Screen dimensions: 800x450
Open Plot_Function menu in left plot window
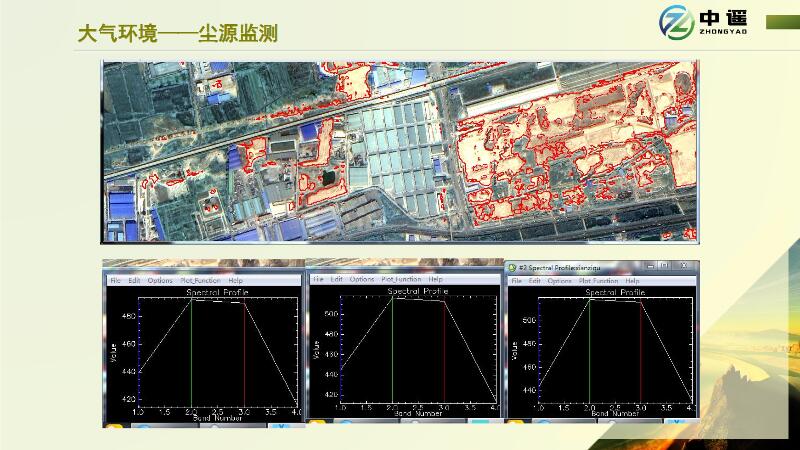[x=200, y=281]
